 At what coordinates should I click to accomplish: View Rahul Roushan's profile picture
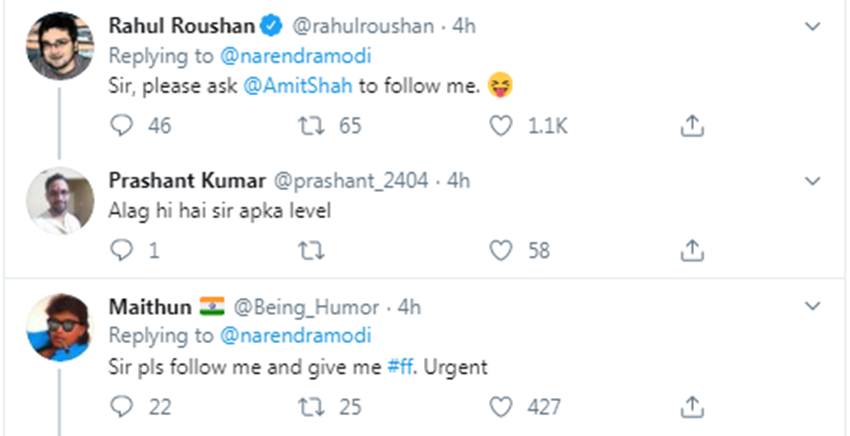pos(59,46)
